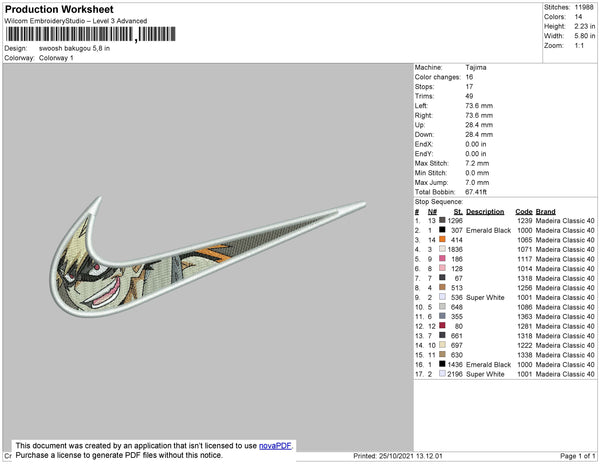Click the stitch count '1296' in stop row 1
Screen dimensions: 600x464
(x=455, y=221)
